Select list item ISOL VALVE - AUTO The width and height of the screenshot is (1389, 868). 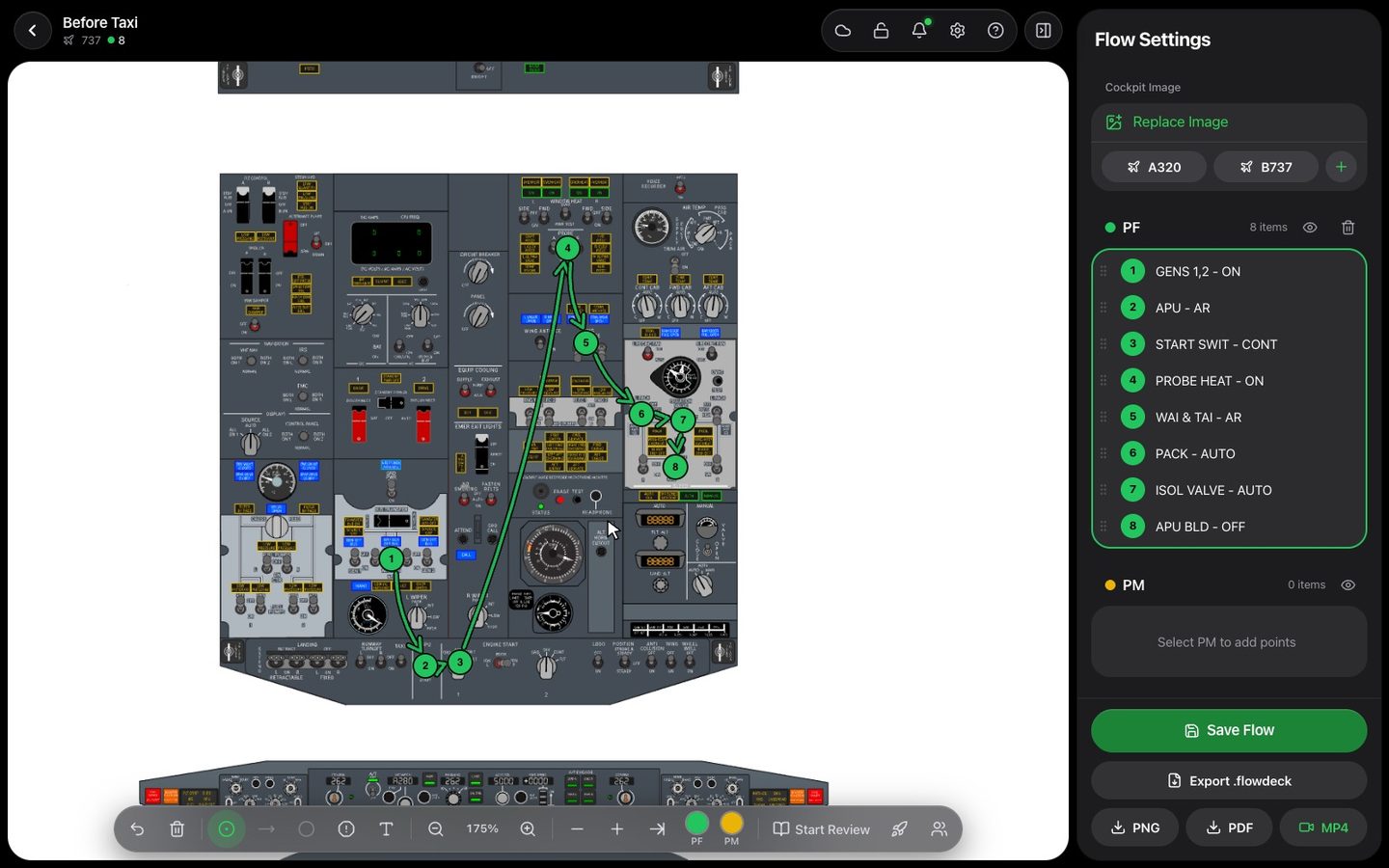click(1229, 491)
